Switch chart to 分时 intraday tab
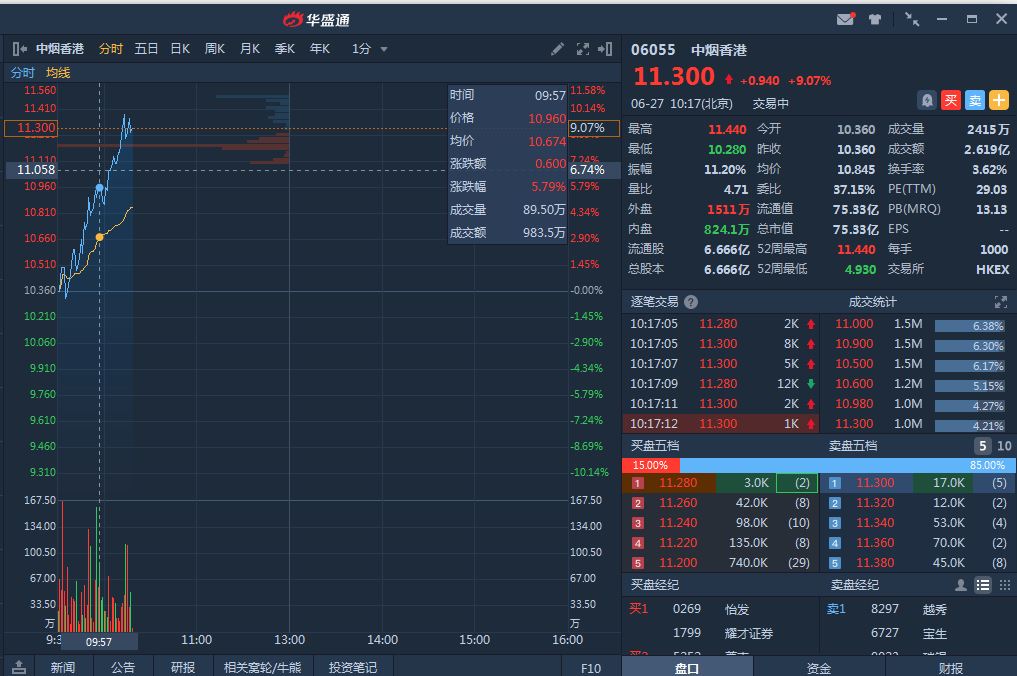 [111, 49]
